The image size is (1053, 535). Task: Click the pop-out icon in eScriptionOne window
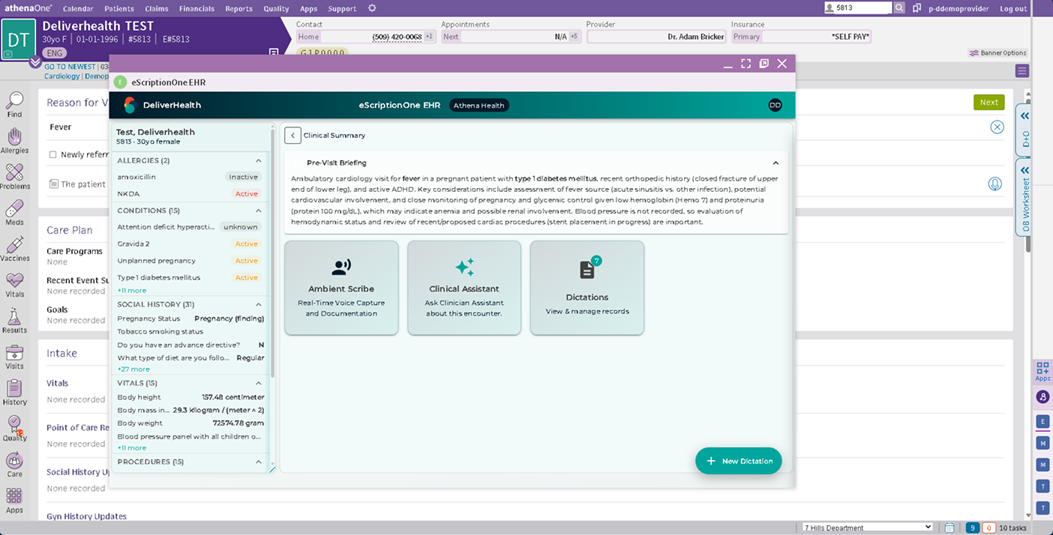point(764,64)
